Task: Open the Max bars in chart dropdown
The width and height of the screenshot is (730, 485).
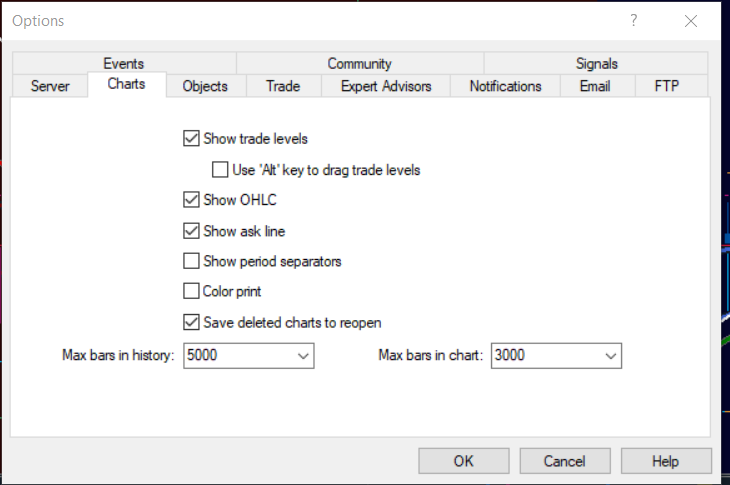Action: (x=610, y=355)
